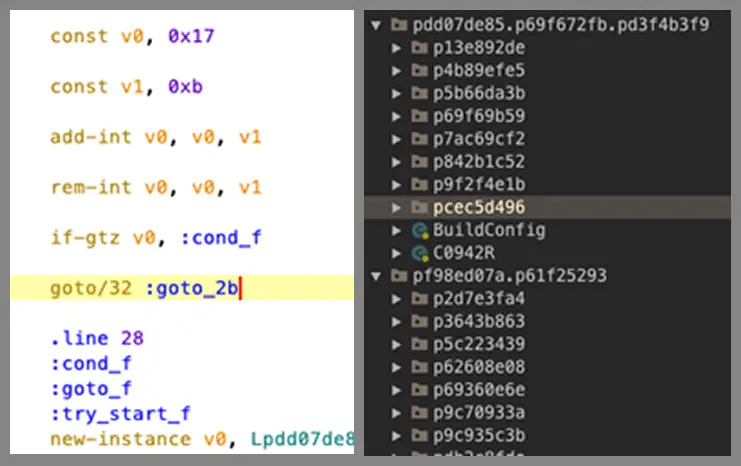Collapse the pdd07de85.p69f672fb.pd3f4b3f9 package arrow
The width and height of the screenshot is (741, 466).
click(x=376, y=25)
